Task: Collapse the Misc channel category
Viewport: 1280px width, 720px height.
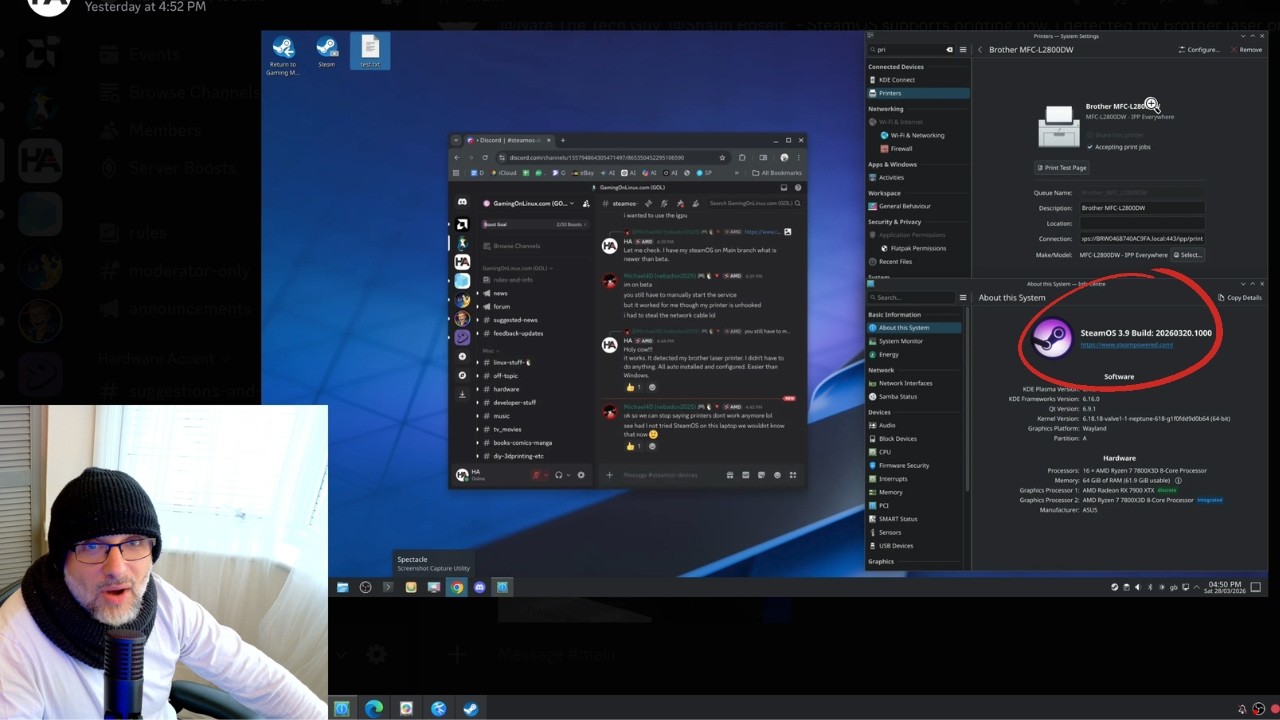Action: click(x=489, y=351)
